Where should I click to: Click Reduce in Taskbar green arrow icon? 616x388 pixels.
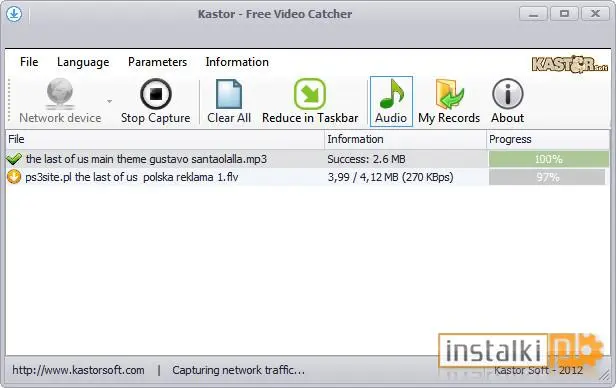click(x=310, y=94)
